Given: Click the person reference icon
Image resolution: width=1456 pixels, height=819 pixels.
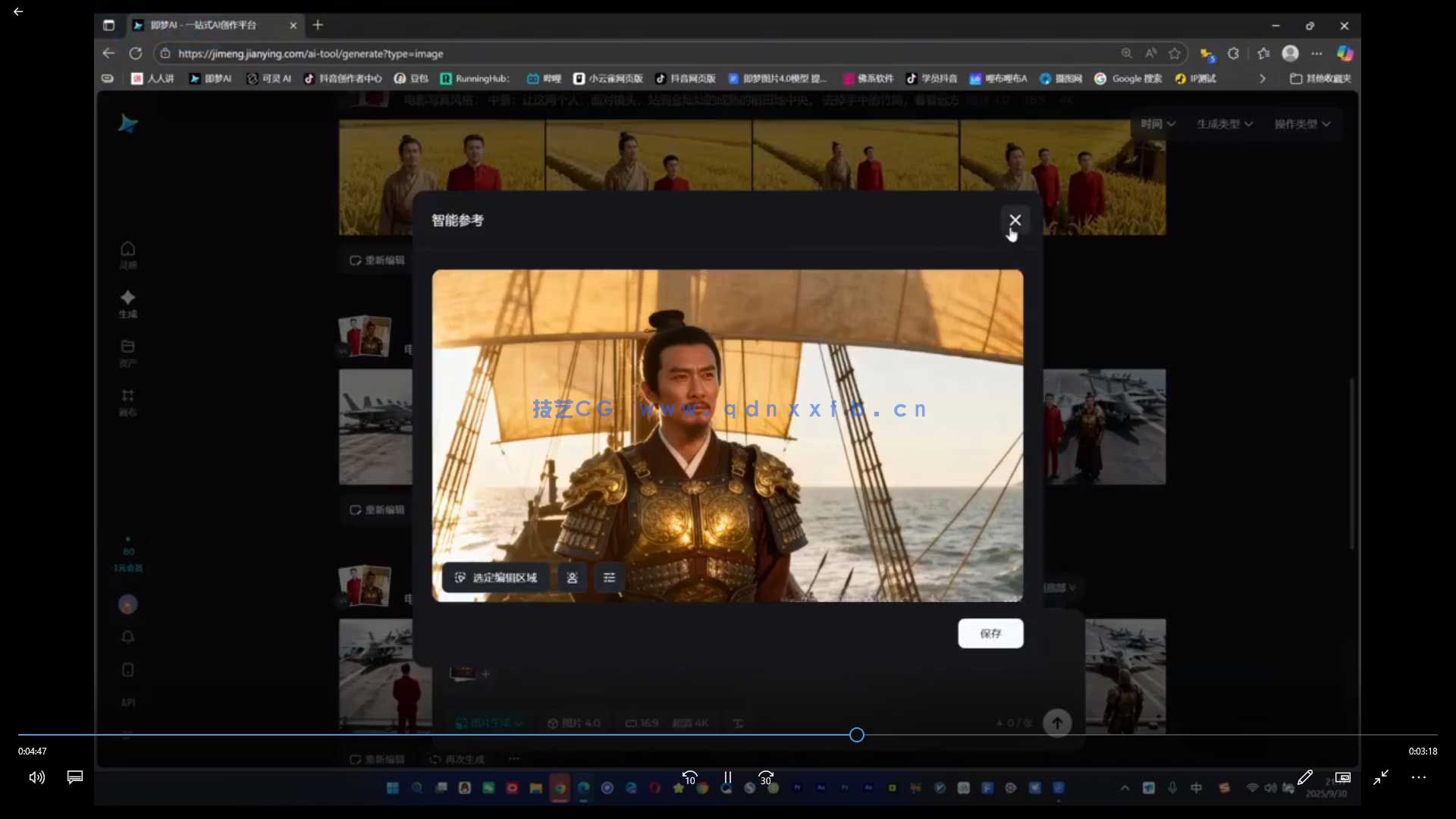Looking at the screenshot, I should click(x=573, y=578).
